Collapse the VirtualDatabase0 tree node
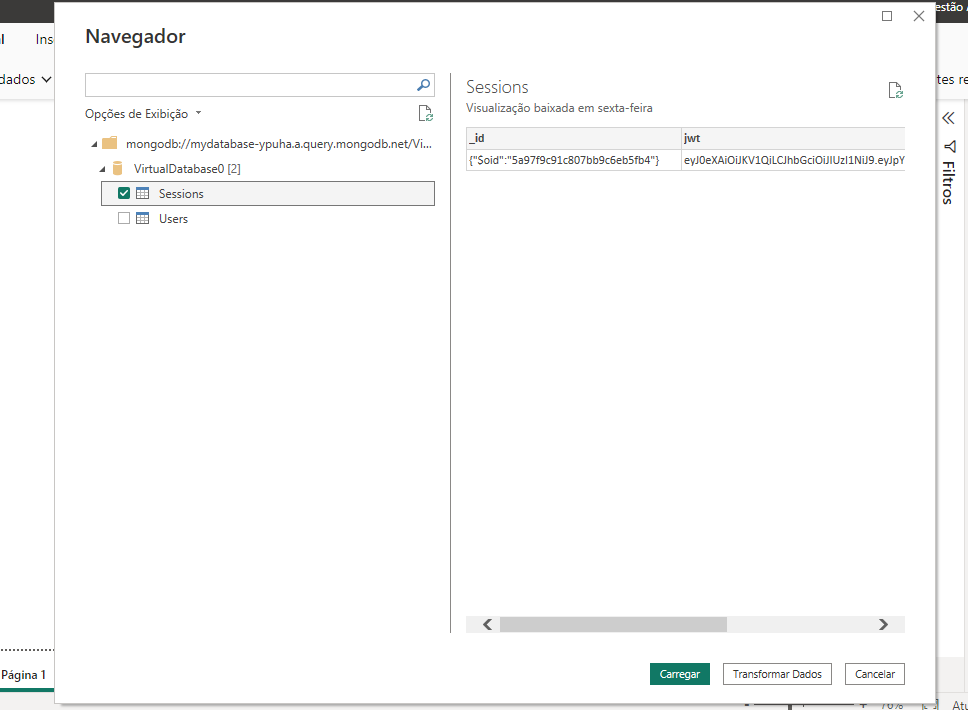This screenshot has height=710, width=968. pos(102,169)
